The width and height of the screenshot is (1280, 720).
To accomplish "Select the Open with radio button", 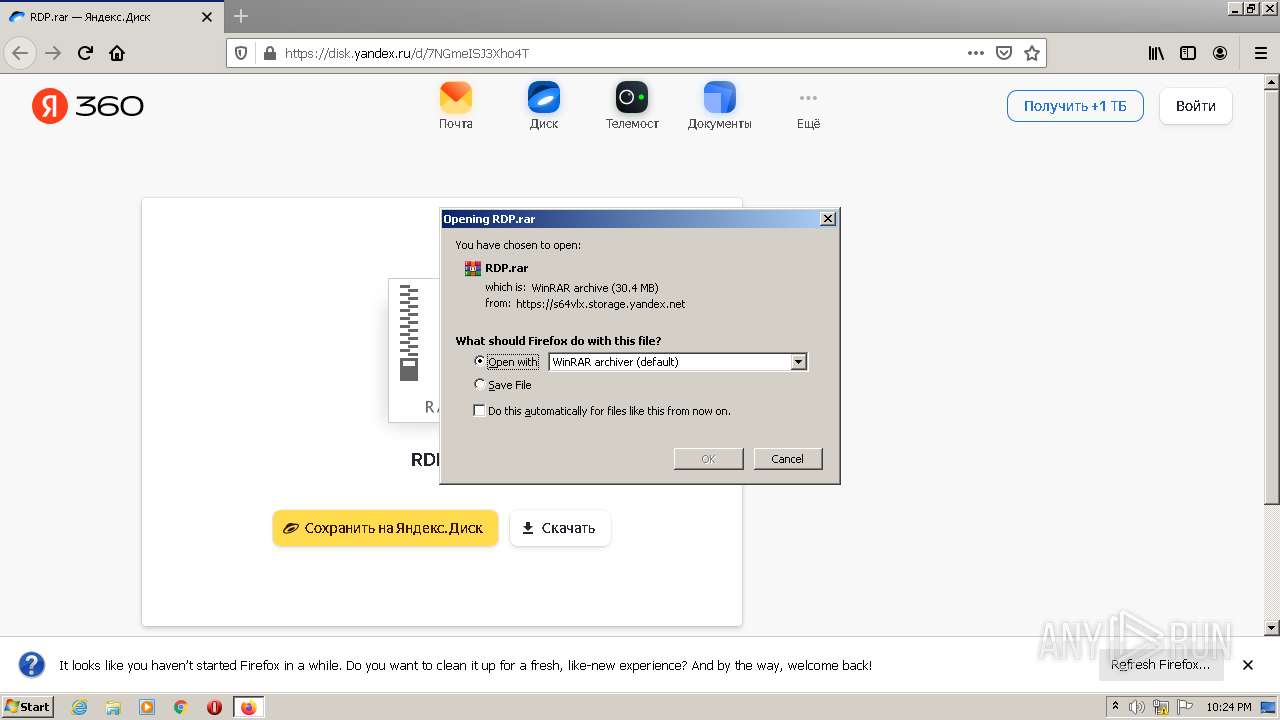I will coord(480,361).
